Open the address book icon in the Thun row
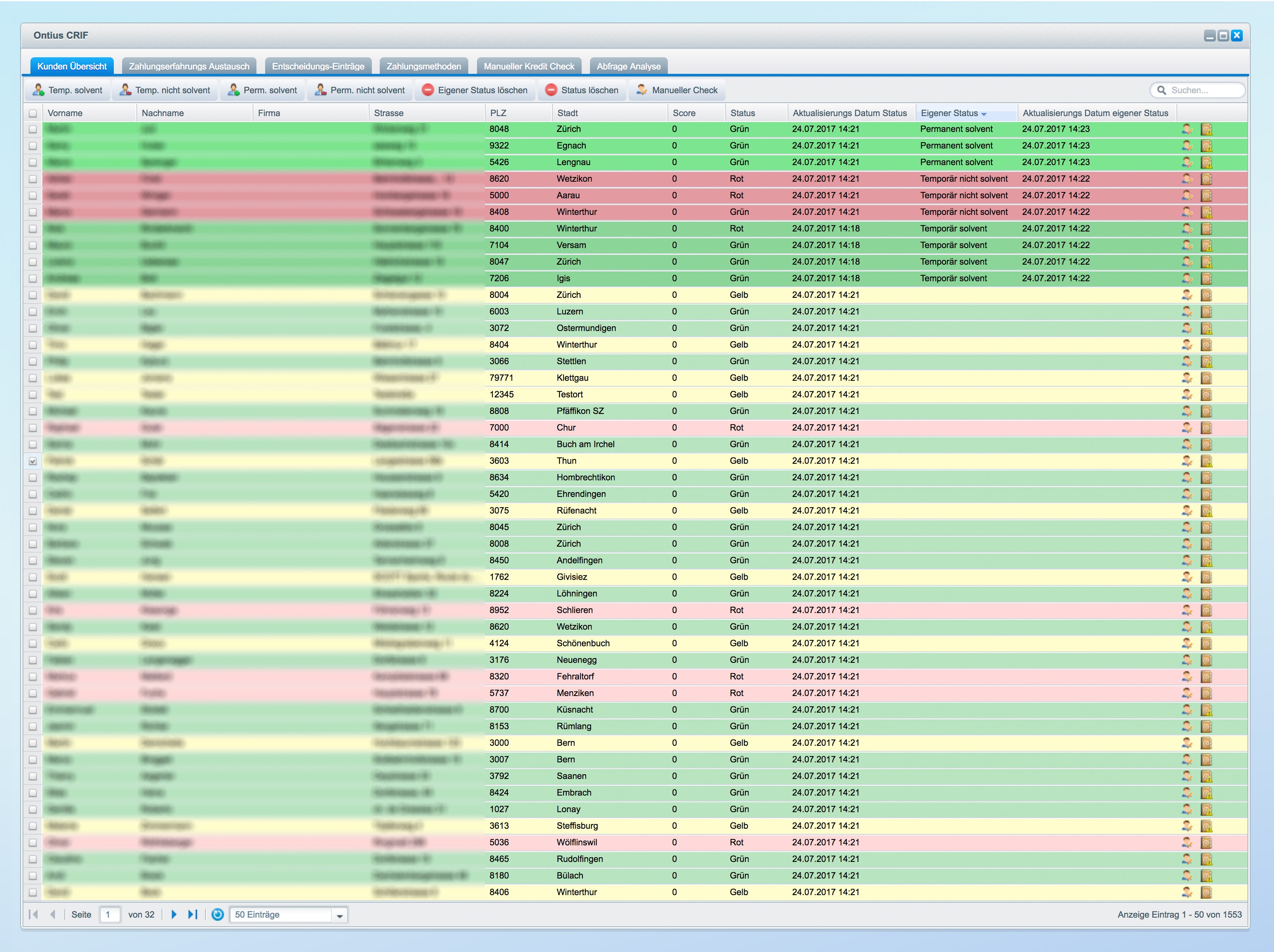Image resolution: width=1274 pixels, height=952 pixels. [x=1206, y=461]
